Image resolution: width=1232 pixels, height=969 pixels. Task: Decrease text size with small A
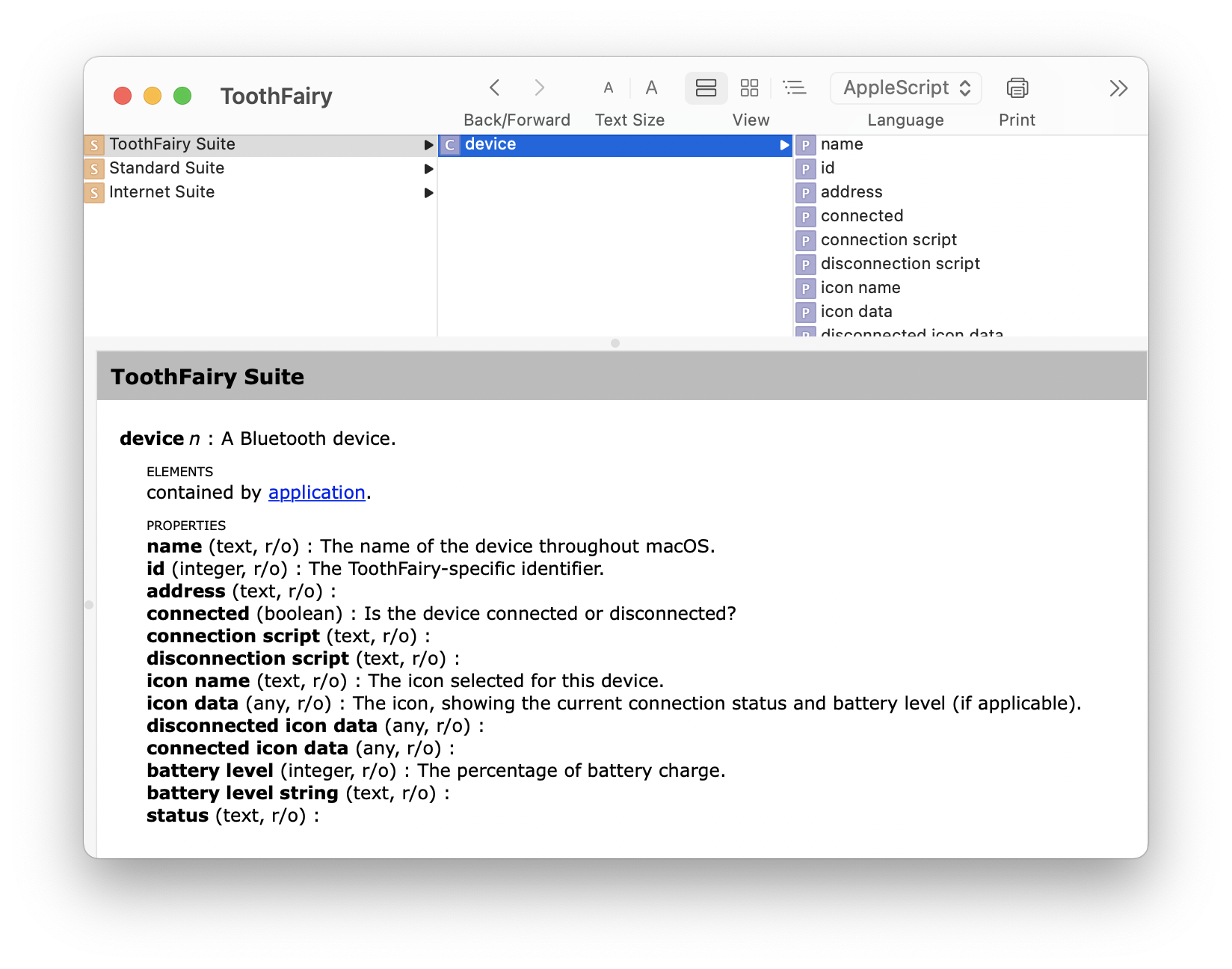tap(609, 88)
